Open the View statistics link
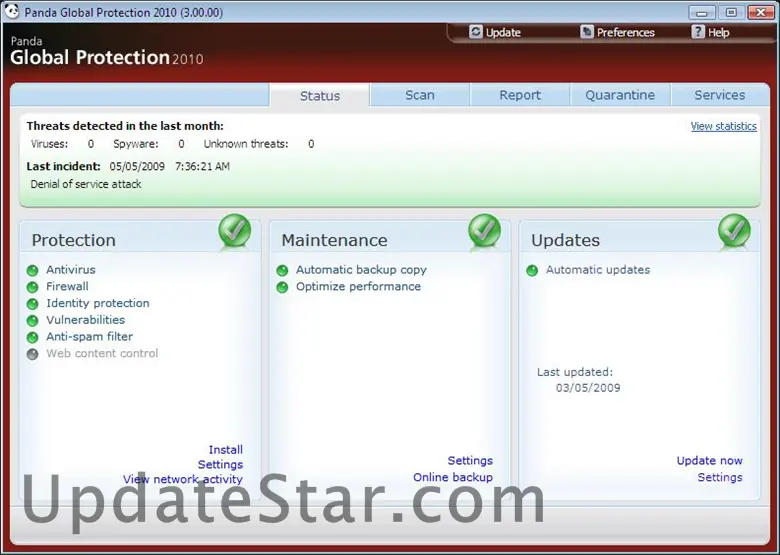The width and height of the screenshot is (780, 555). click(724, 126)
